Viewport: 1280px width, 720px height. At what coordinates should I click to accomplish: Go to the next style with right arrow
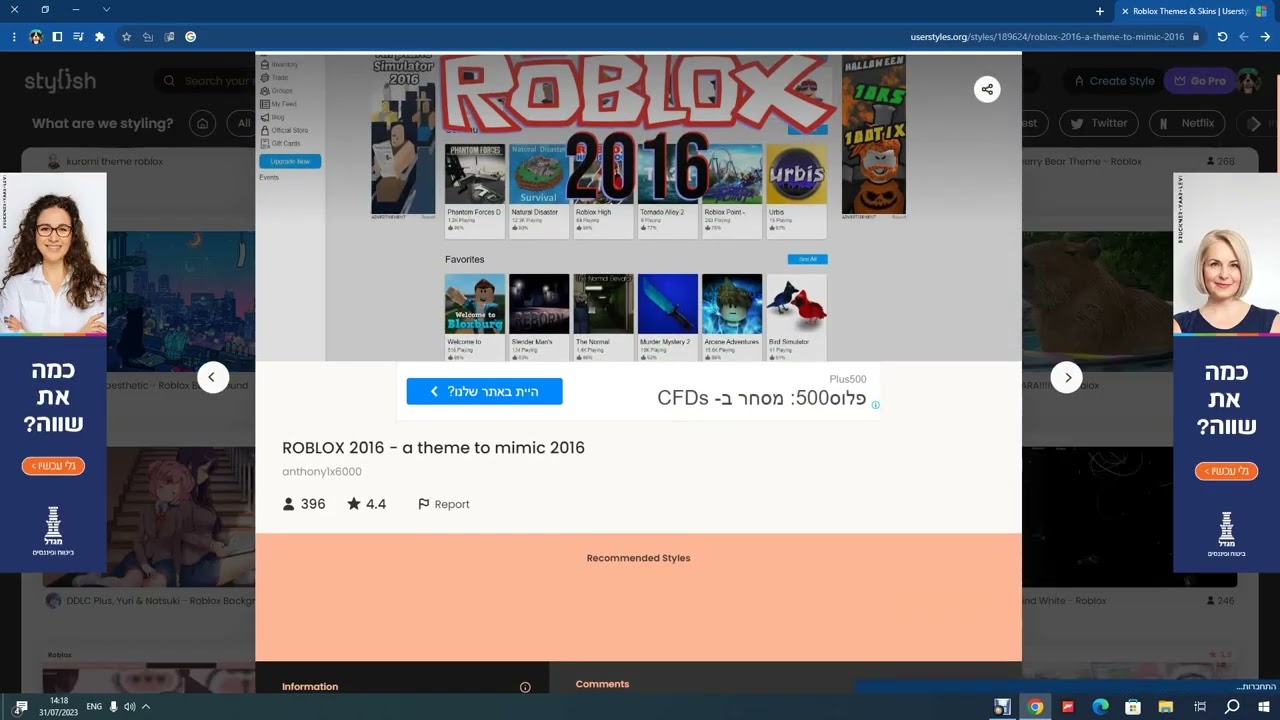[x=1067, y=377]
